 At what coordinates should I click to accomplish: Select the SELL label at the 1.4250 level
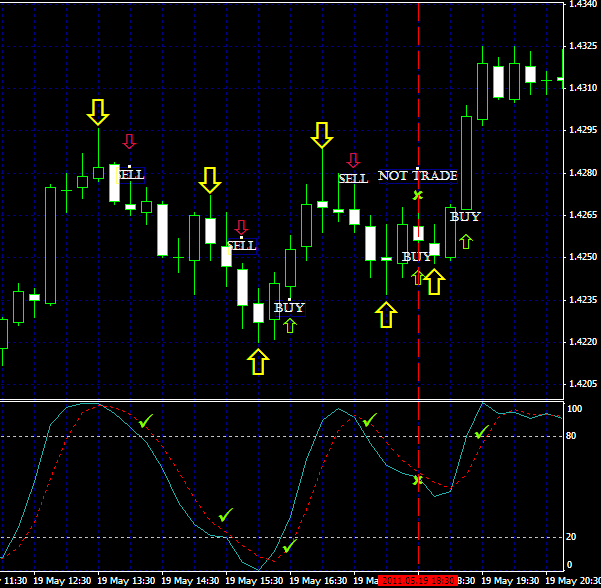[x=242, y=245]
